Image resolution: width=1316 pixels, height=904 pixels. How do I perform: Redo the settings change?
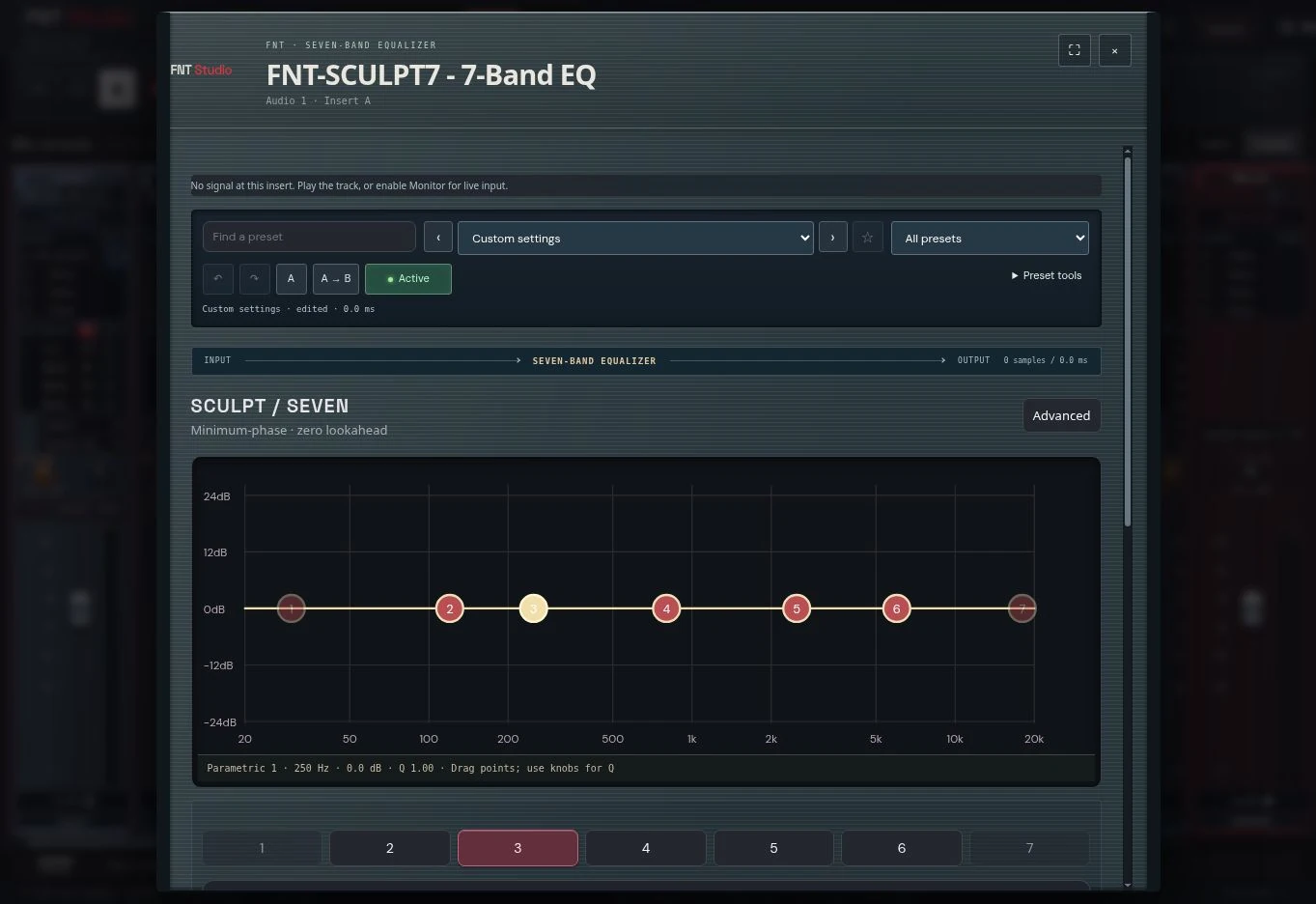254,278
